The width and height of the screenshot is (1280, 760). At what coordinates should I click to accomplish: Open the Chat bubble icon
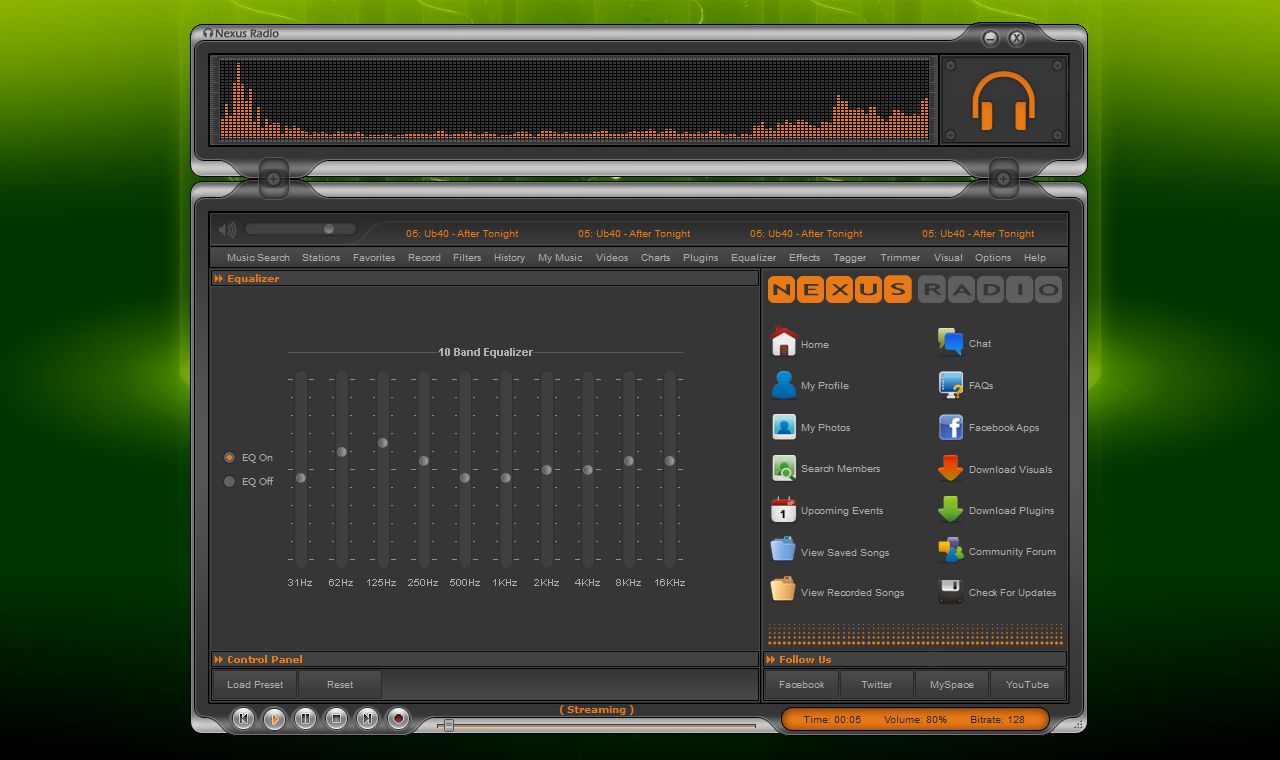[950, 342]
